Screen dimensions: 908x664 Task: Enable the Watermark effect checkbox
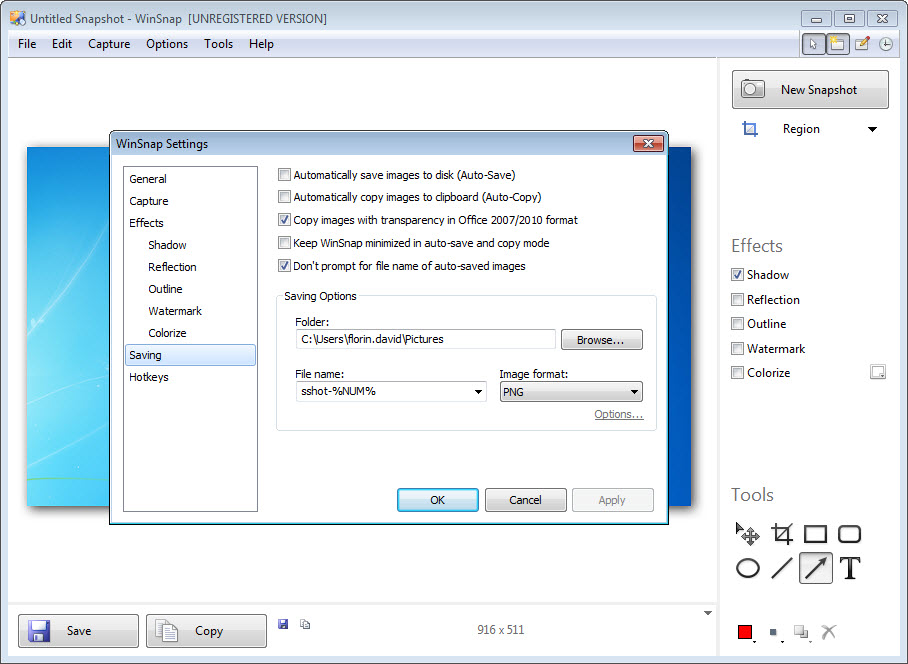[x=737, y=348]
